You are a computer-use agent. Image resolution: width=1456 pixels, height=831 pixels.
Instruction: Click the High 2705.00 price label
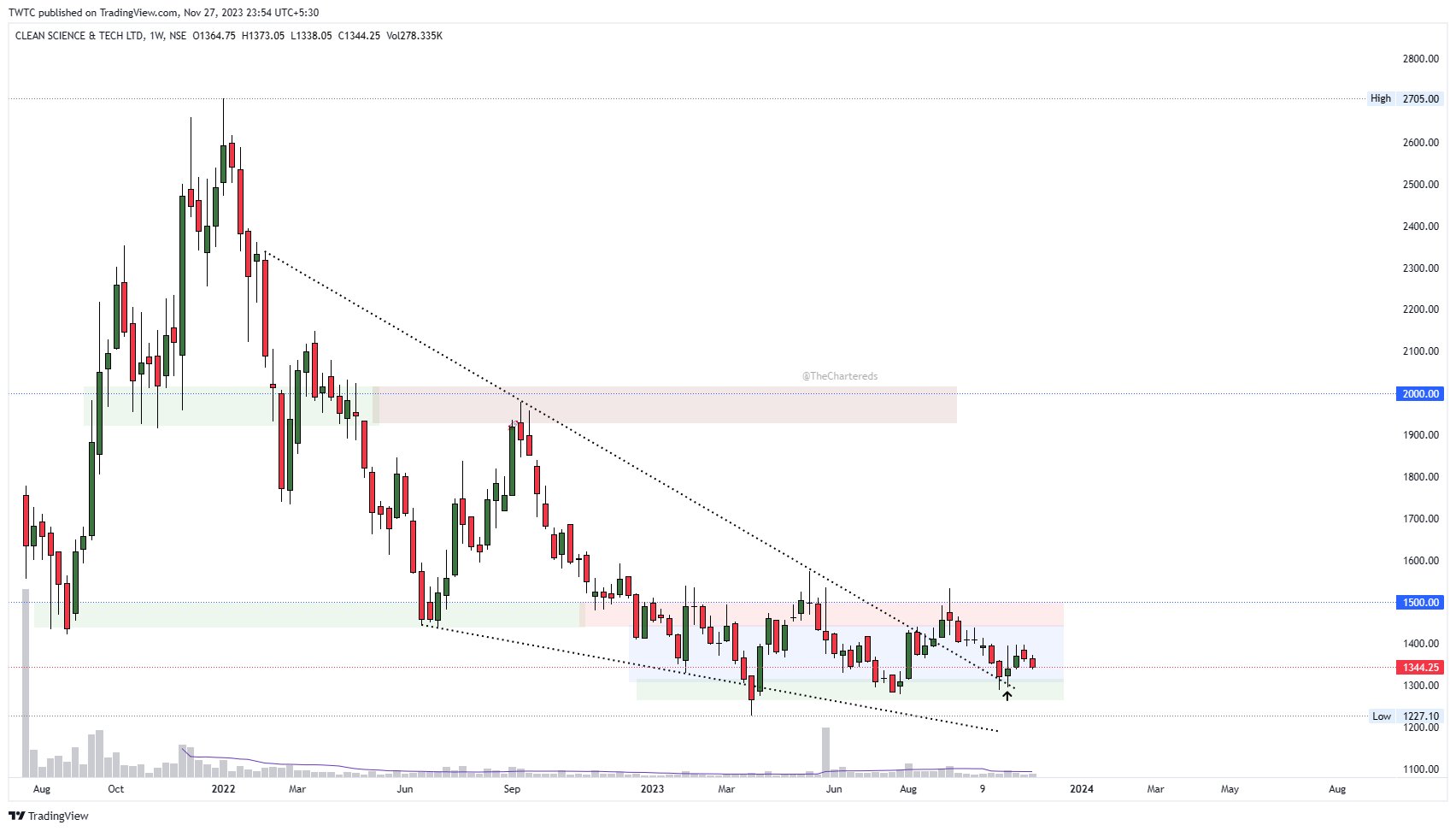[1405, 98]
